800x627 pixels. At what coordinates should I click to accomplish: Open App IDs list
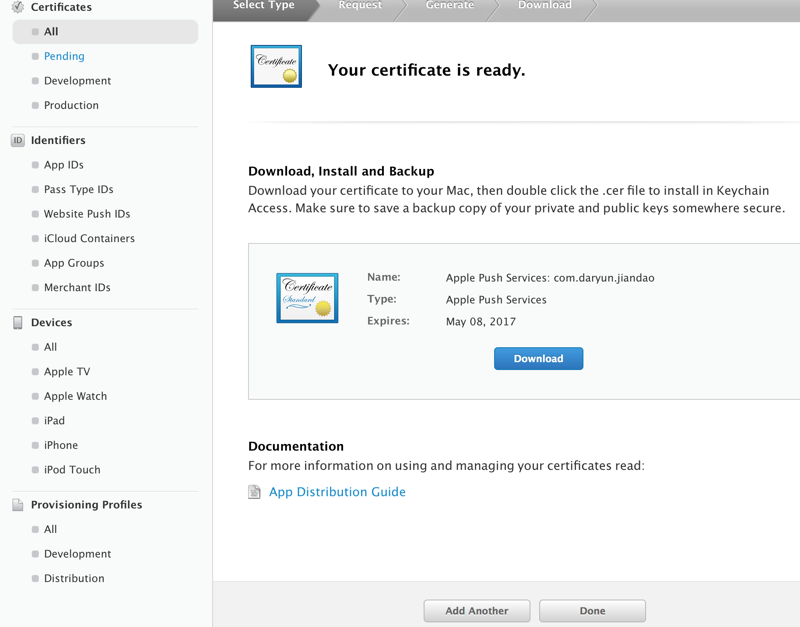point(64,165)
